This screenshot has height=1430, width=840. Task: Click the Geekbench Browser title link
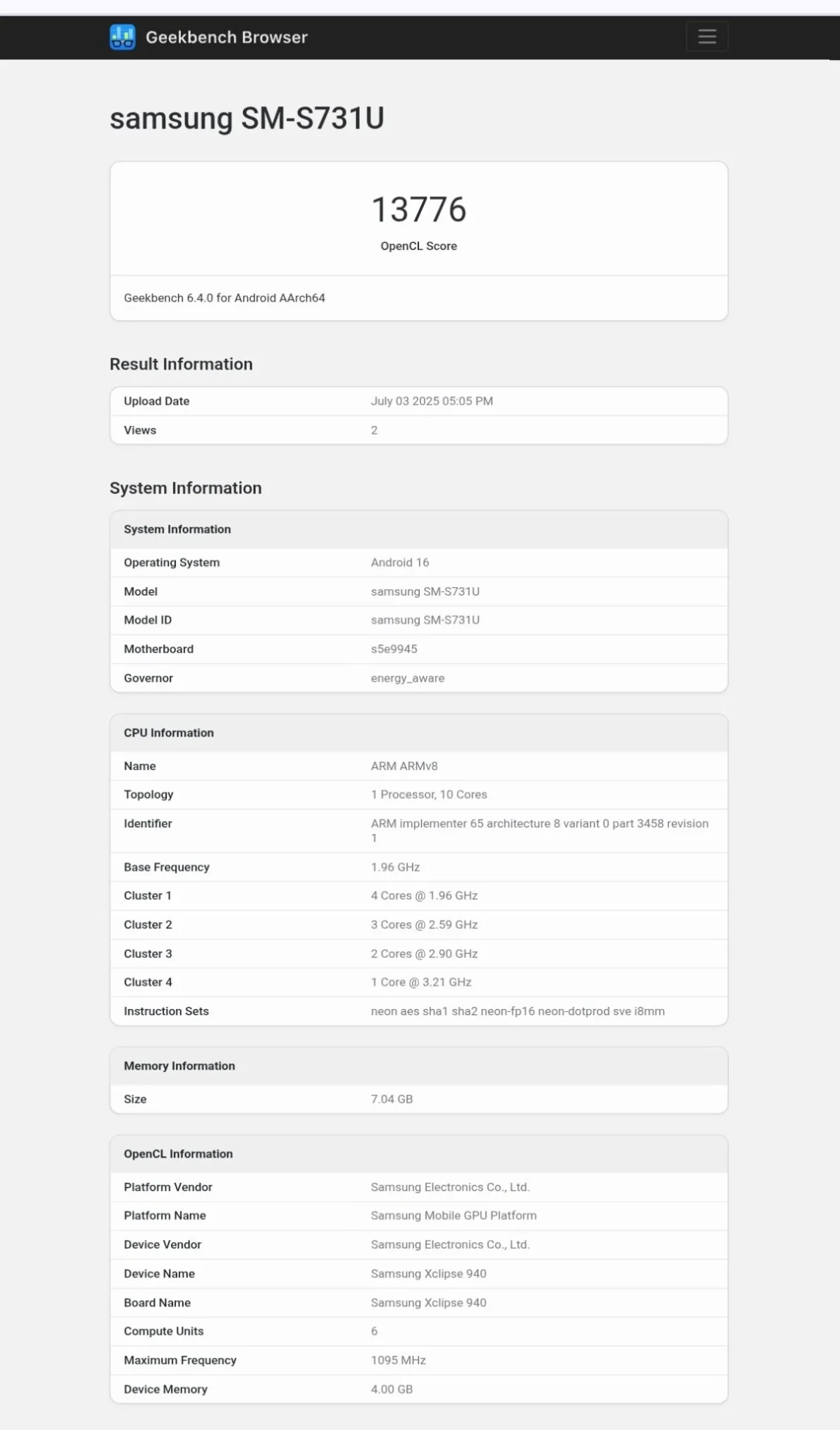tap(226, 37)
